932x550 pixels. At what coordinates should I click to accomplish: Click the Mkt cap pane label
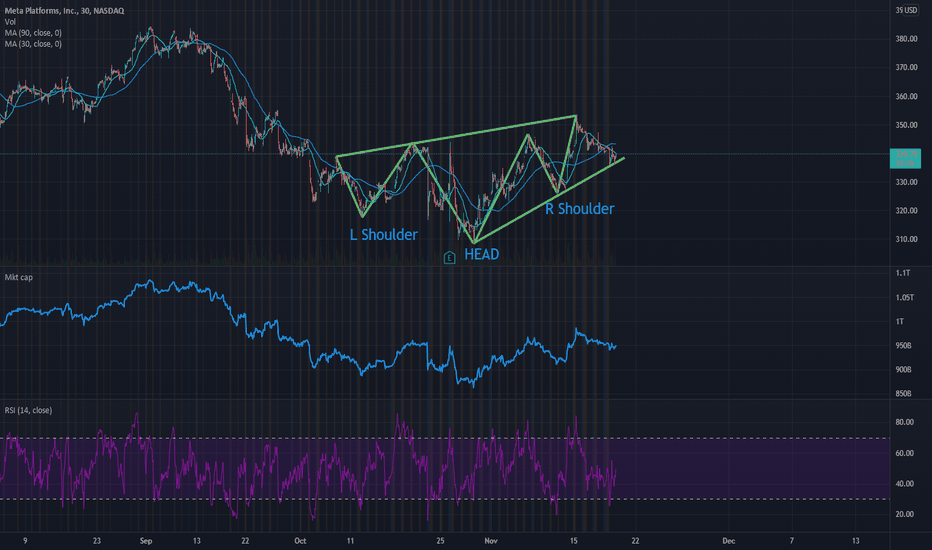coord(19,277)
